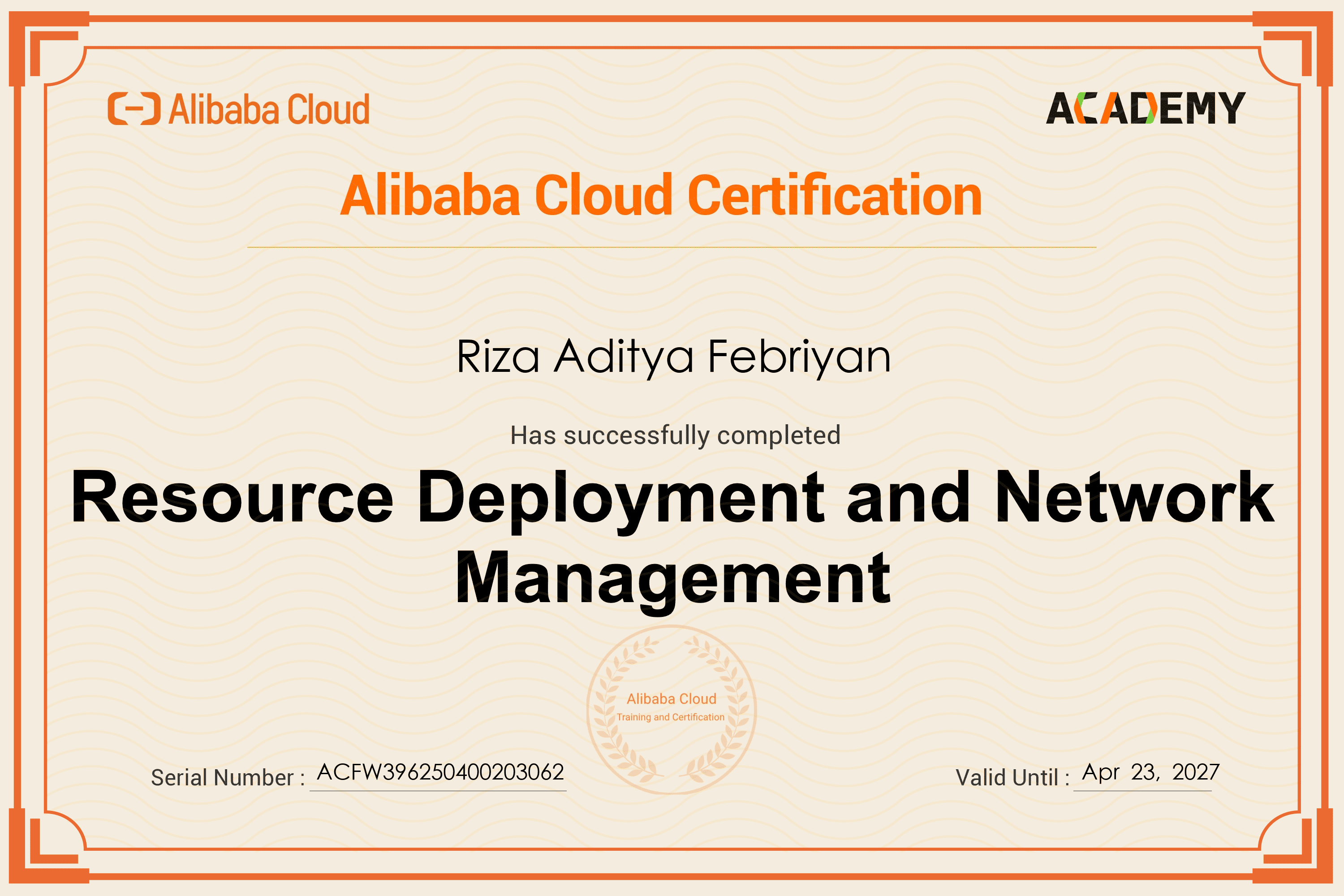The width and height of the screenshot is (1344, 896).
Task: Click the thin horizontal divider under heading
Action: (672, 247)
